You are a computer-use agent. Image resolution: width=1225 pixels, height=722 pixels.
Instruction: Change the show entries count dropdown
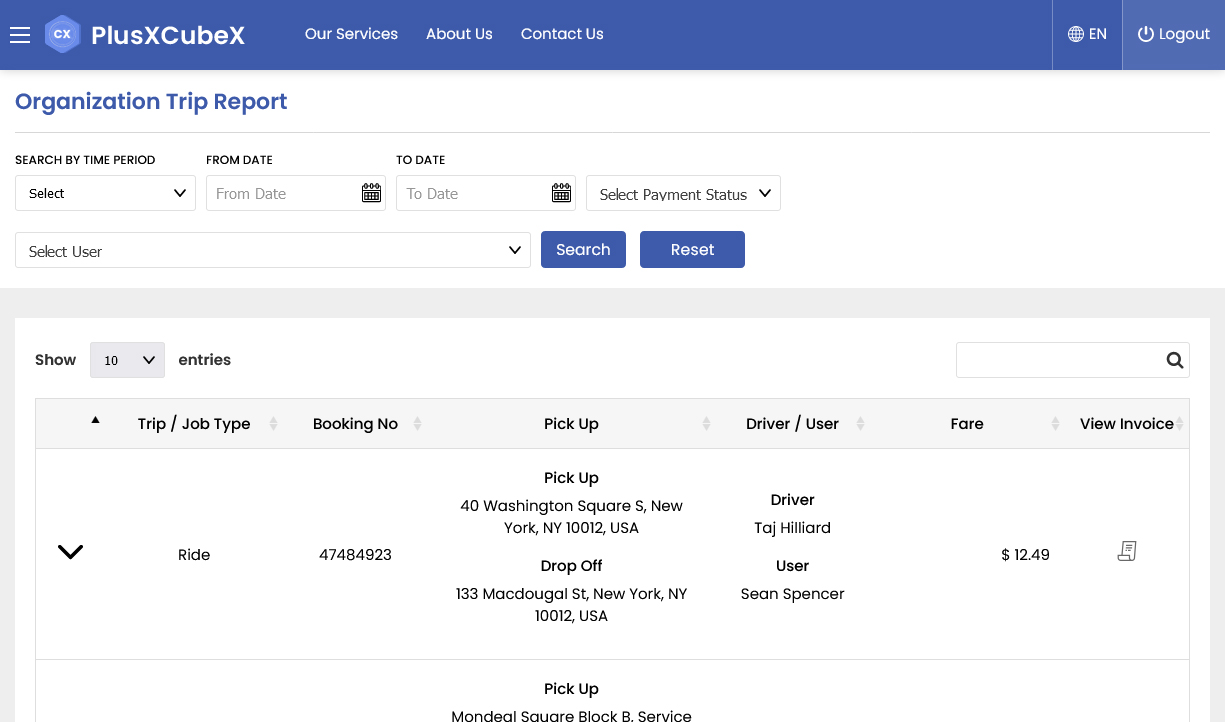(x=127, y=360)
